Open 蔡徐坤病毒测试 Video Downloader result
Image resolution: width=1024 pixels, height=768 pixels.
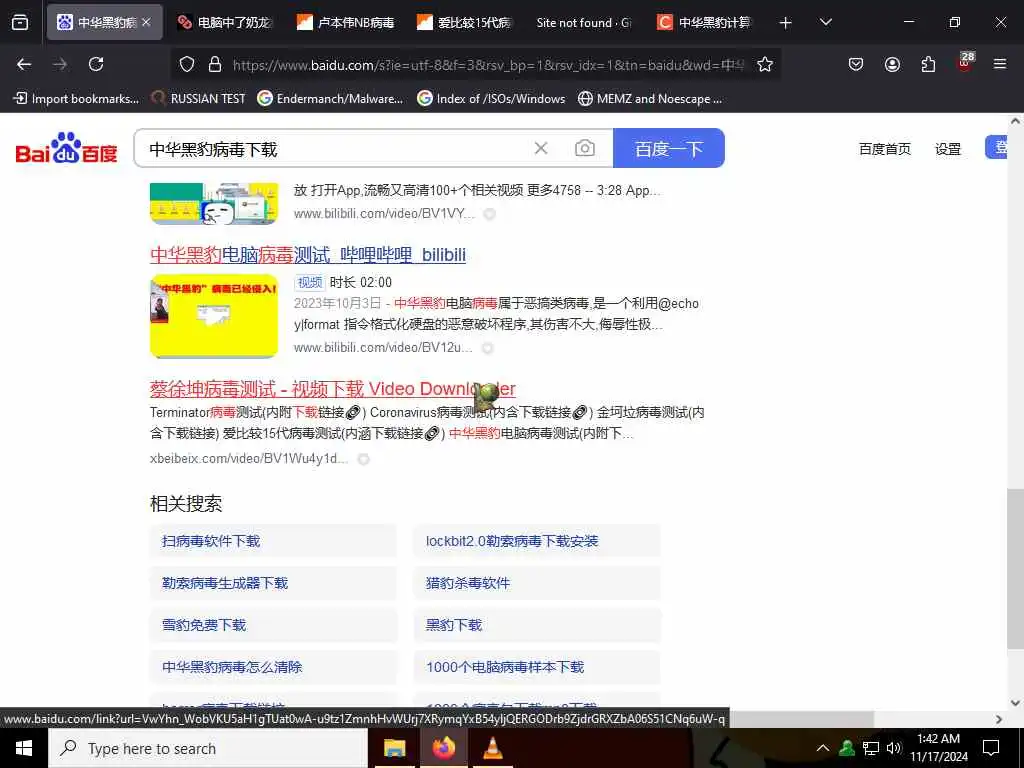(332, 389)
